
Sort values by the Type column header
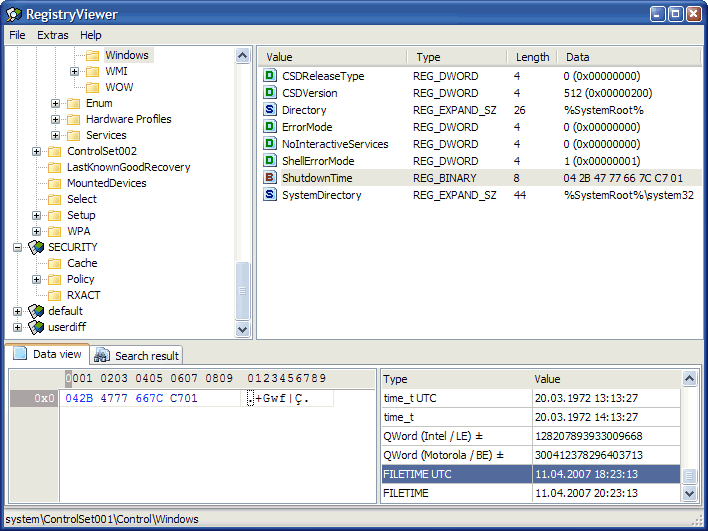[455, 57]
